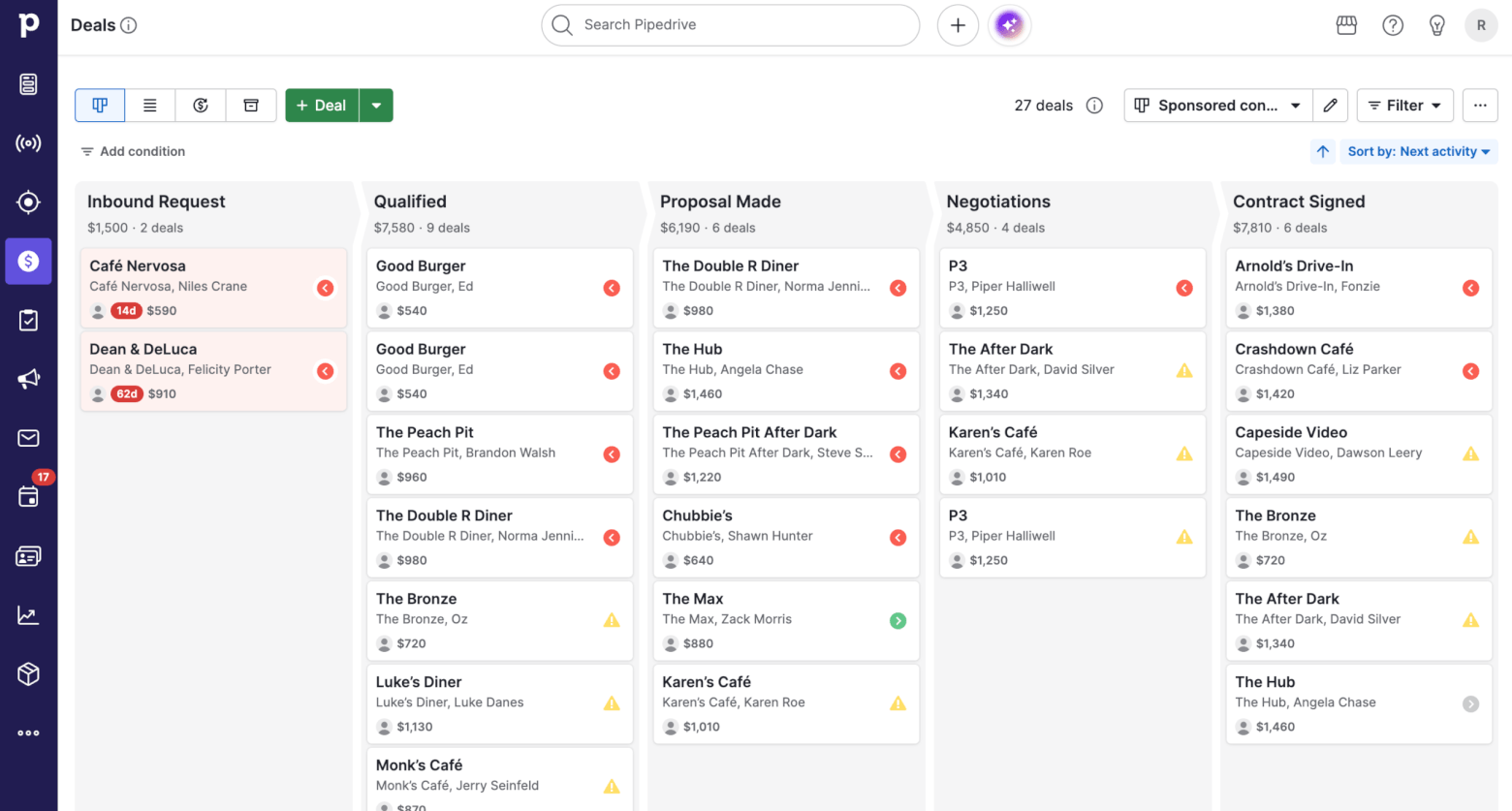Screen dimensions: 1512x811
Task: Click the Qualified stage header
Action: tap(410, 202)
